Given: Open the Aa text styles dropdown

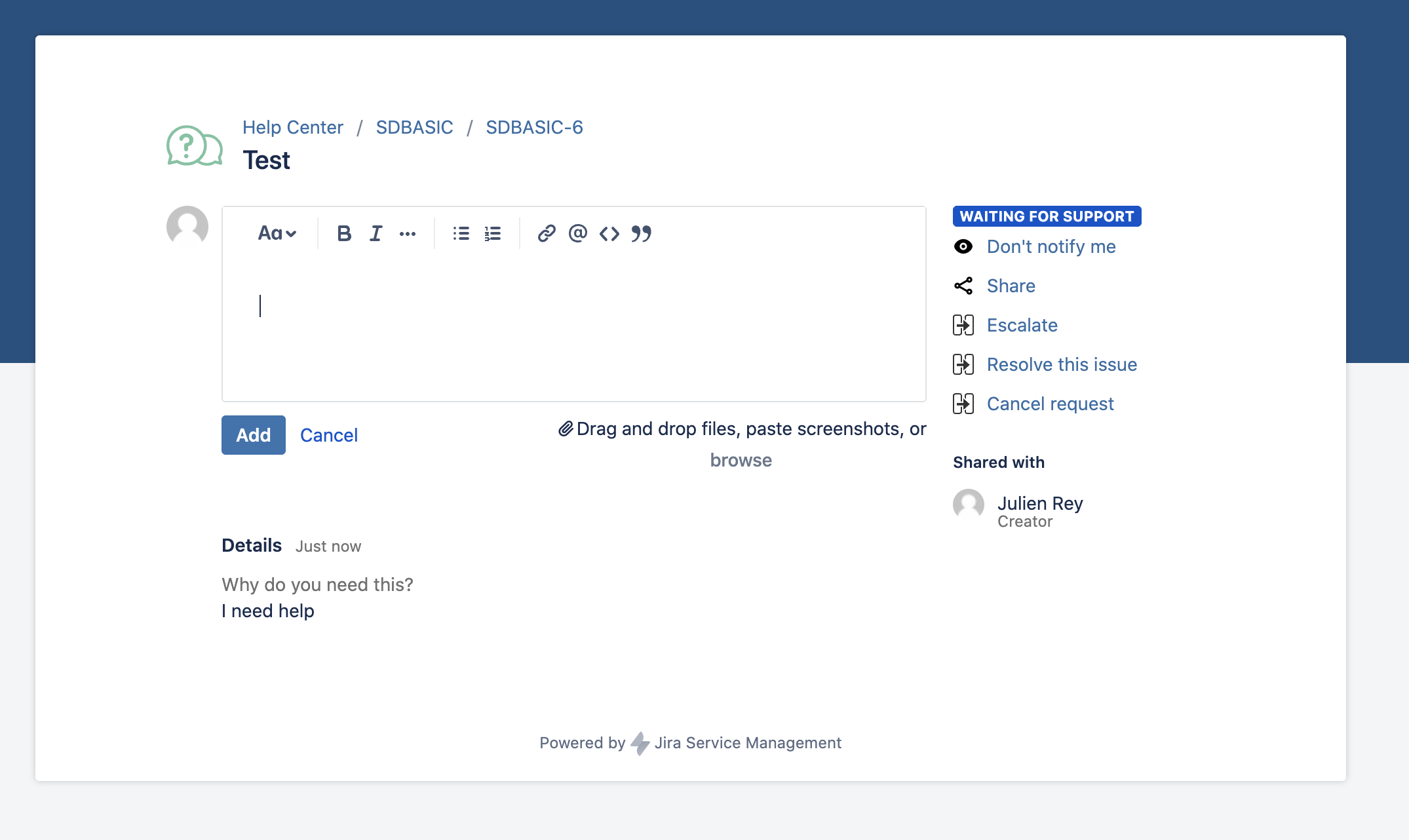Looking at the screenshot, I should pyautogui.click(x=277, y=233).
